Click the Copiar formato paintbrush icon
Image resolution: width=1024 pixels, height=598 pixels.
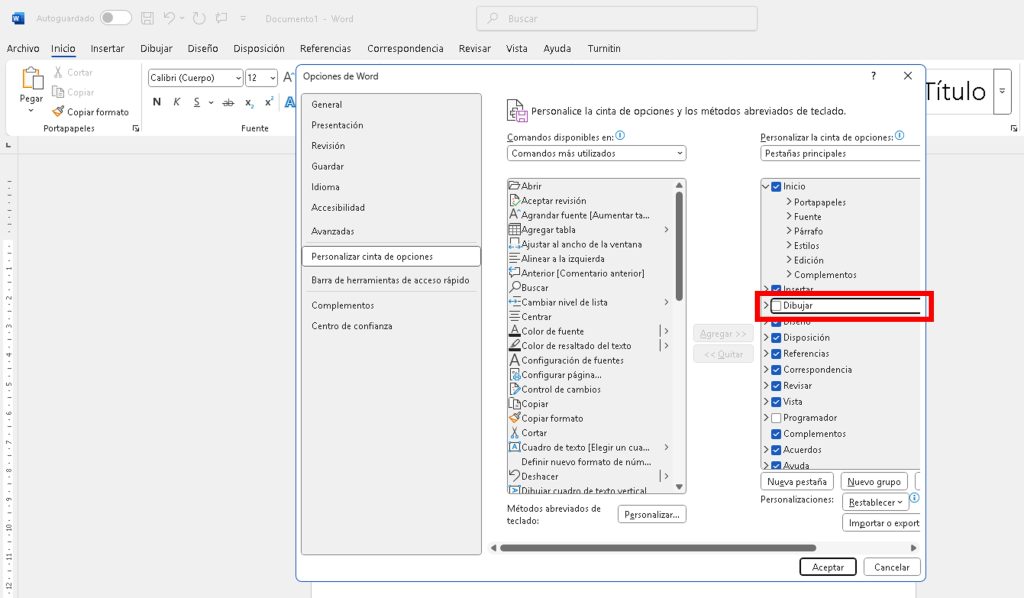coord(59,112)
